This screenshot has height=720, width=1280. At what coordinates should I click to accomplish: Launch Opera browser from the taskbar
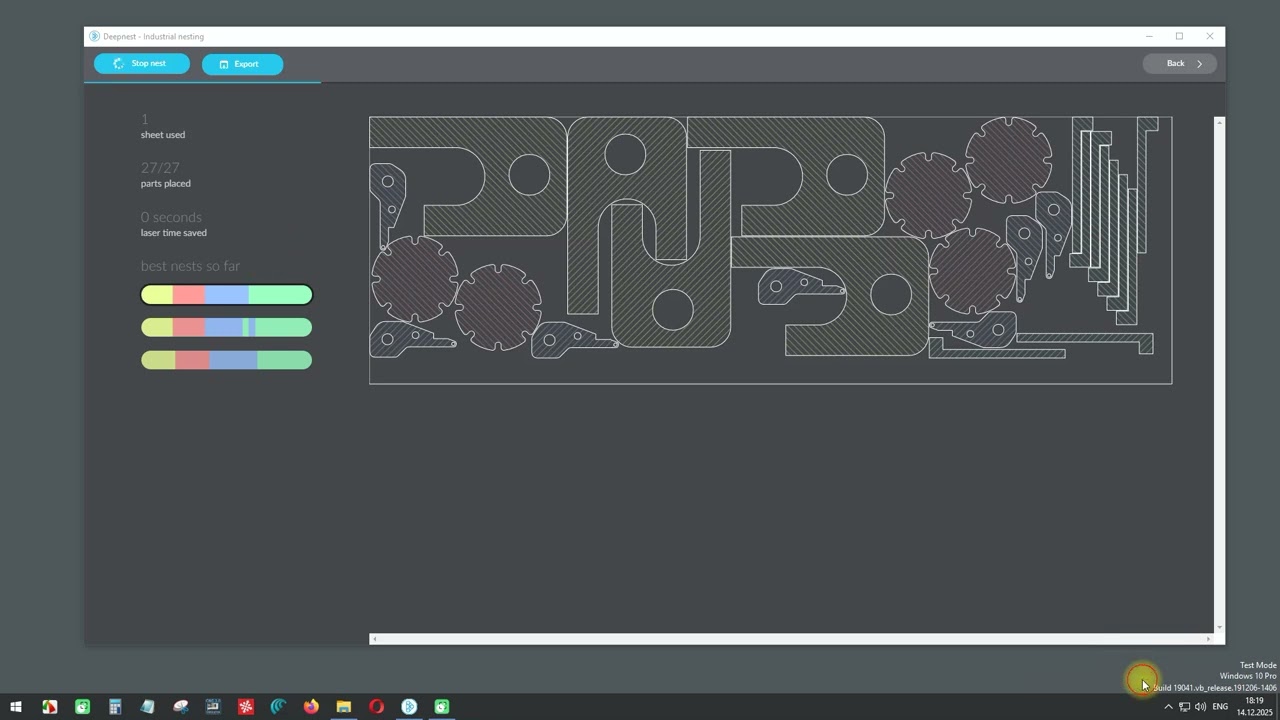[376, 707]
